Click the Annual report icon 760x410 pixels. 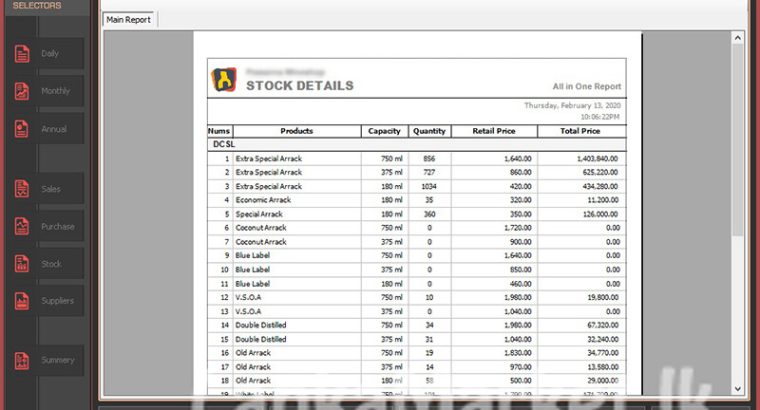coord(21,129)
